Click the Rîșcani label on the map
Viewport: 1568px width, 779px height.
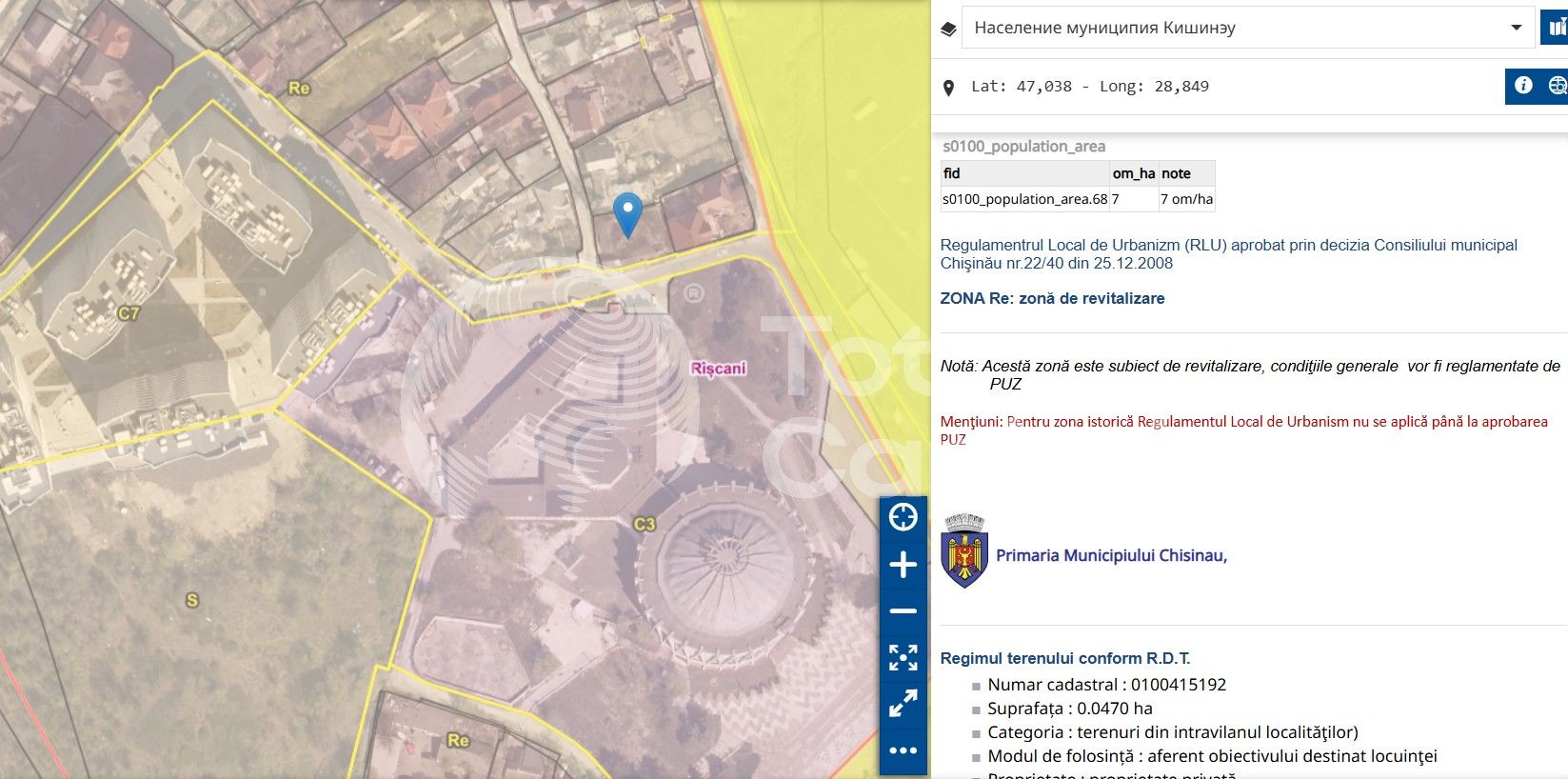718,369
